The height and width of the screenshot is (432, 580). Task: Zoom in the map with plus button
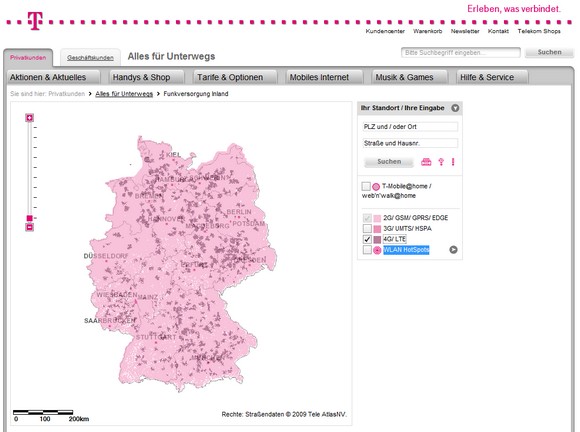pyautogui.click(x=30, y=118)
